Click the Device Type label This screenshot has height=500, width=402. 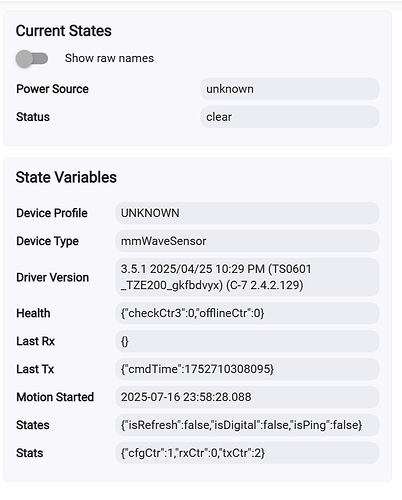coord(47,241)
